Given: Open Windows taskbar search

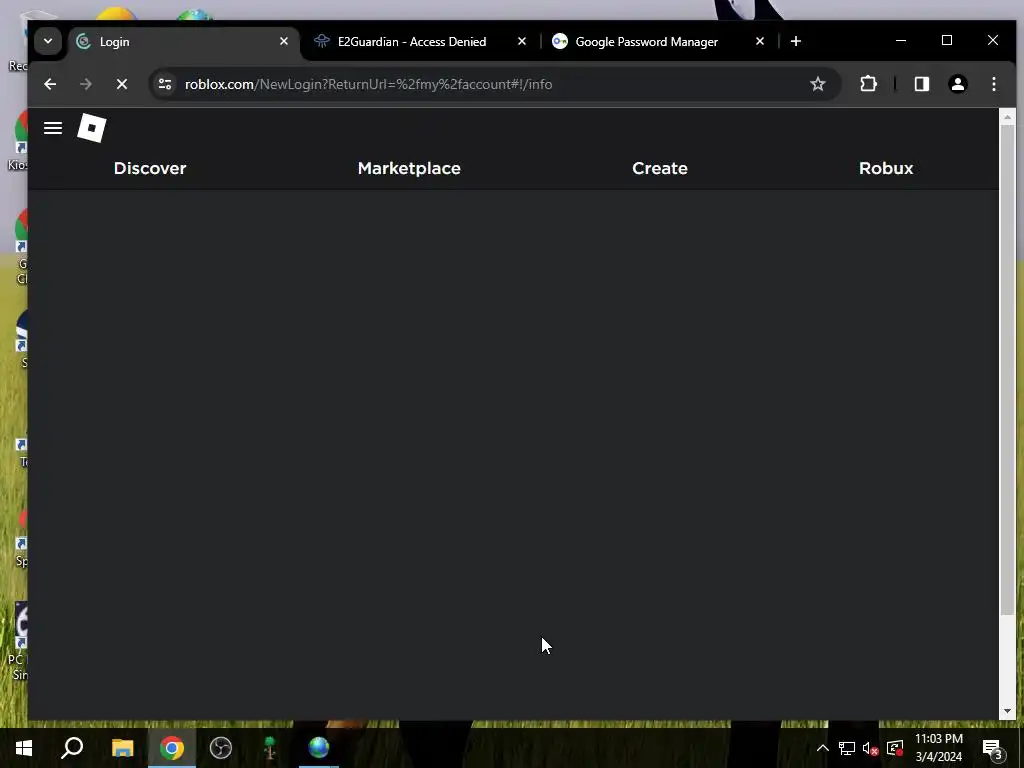Looking at the screenshot, I should point(72,748).
